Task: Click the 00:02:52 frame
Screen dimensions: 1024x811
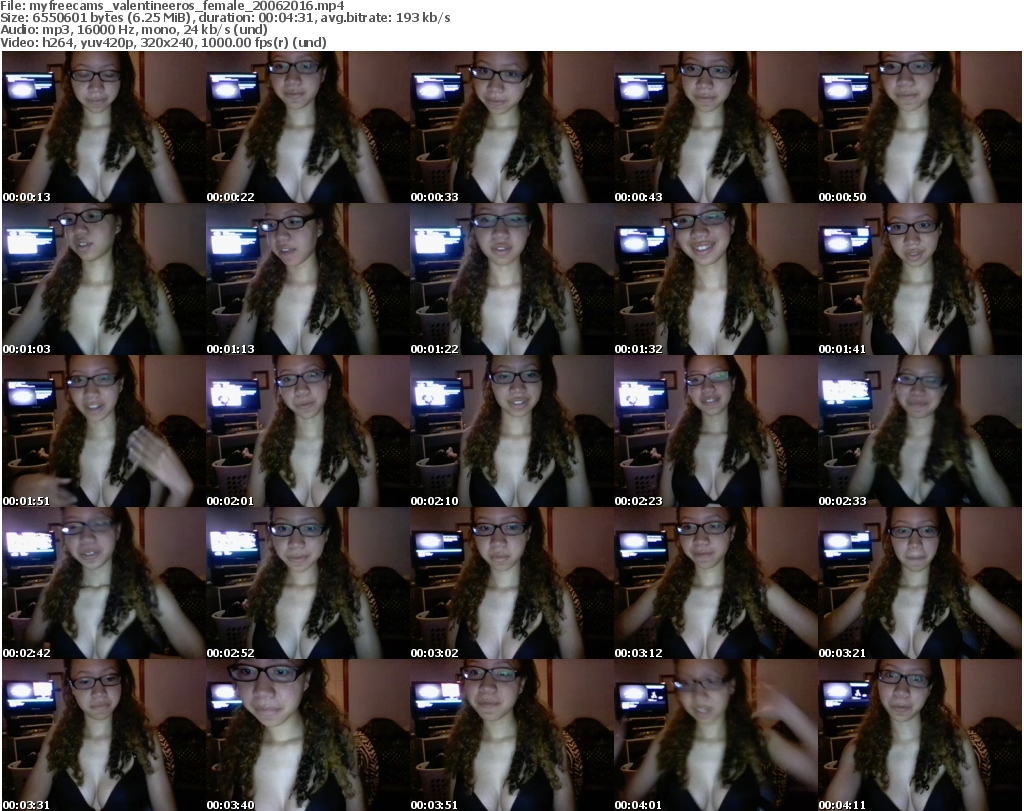Action: click(x=308, y=583)
